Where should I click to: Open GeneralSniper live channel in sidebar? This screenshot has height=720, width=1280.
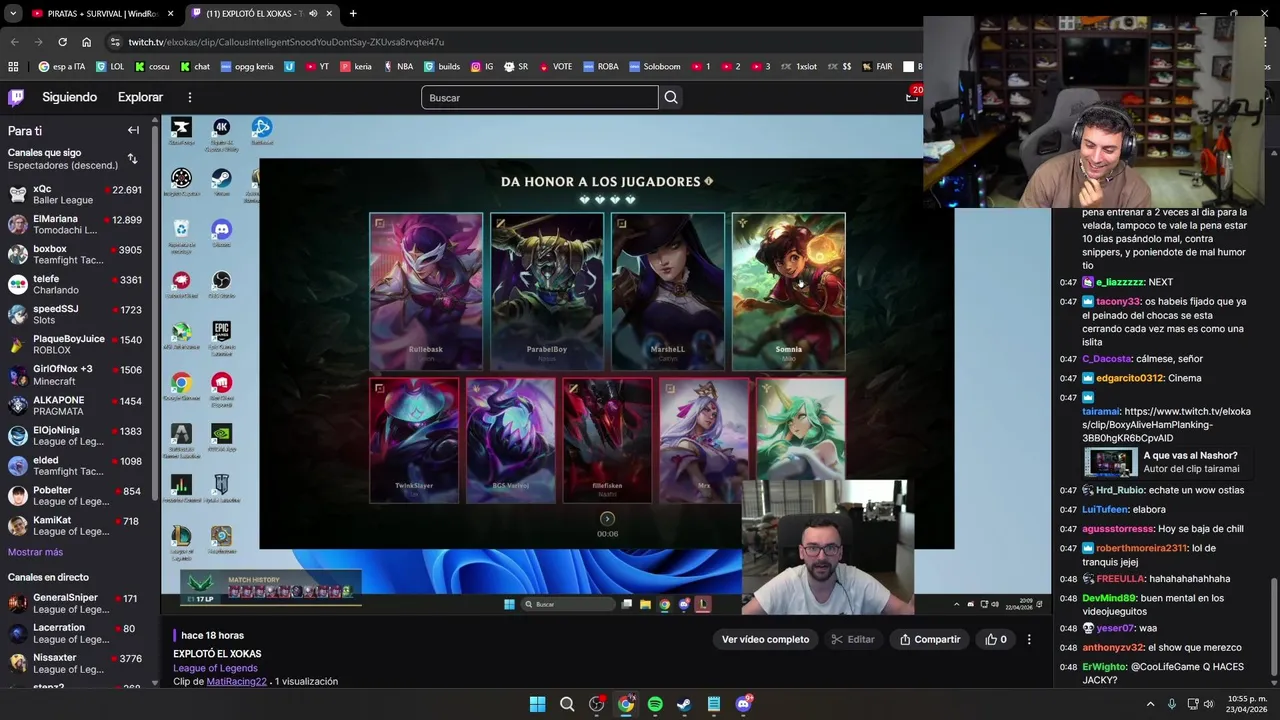pyautogui.click(x=76, y=603)
